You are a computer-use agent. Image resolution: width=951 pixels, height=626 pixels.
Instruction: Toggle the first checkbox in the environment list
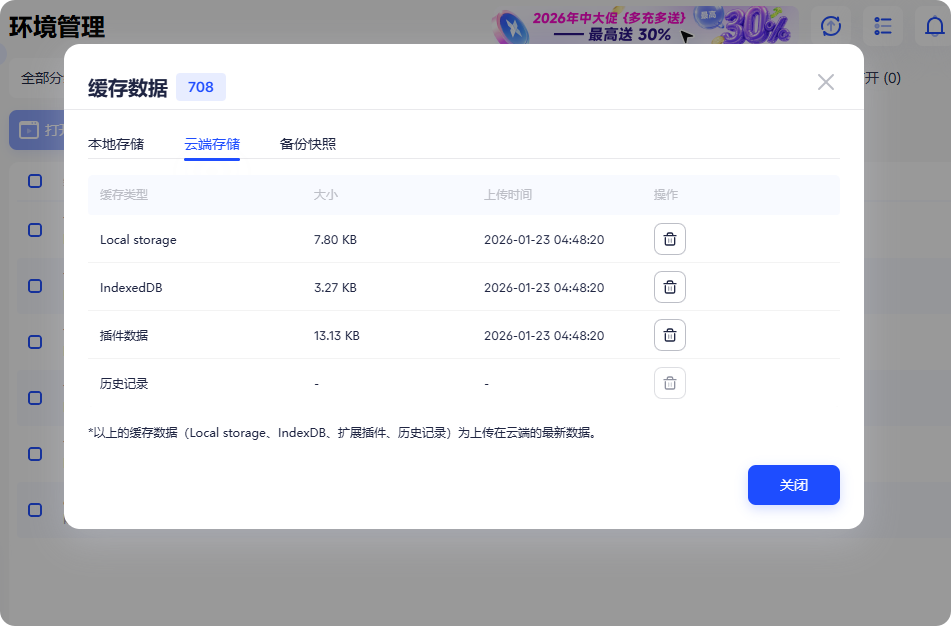(35, 181)
